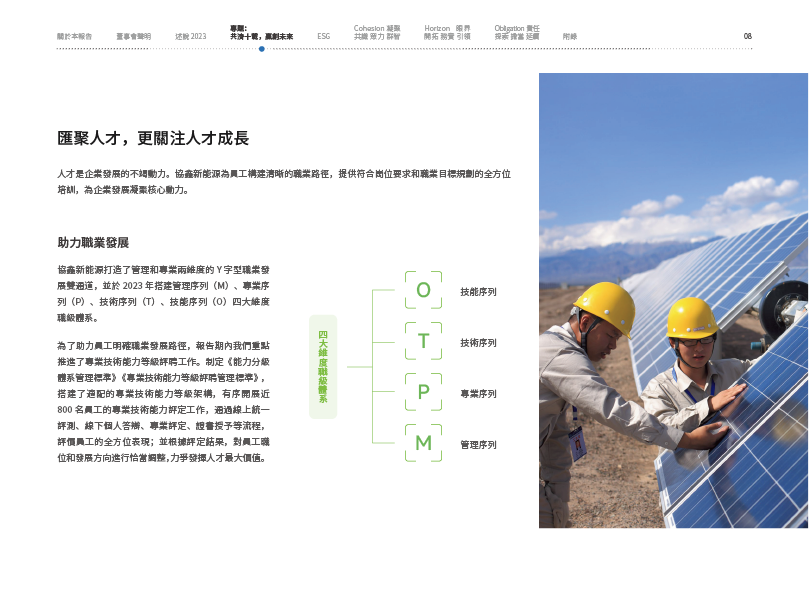Open the last navigation item after Obligation

click(x=570, y=36)
